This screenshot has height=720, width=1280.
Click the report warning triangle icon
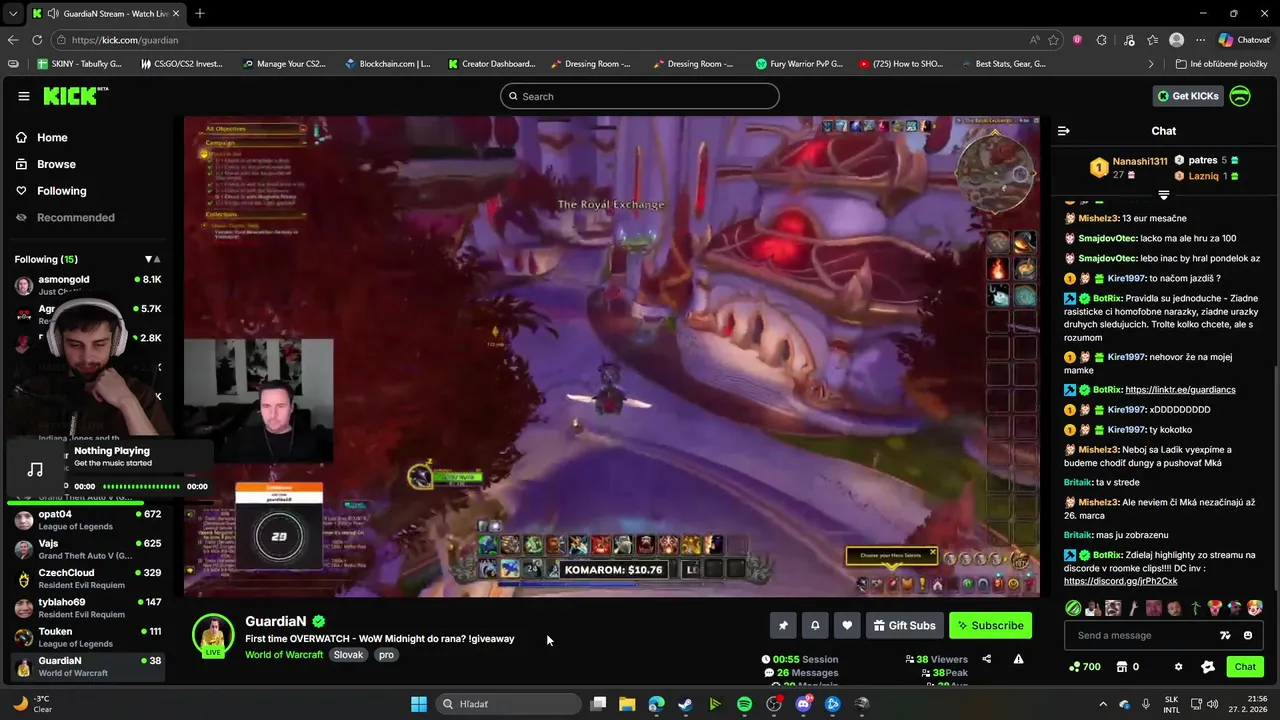point(1018,659)
